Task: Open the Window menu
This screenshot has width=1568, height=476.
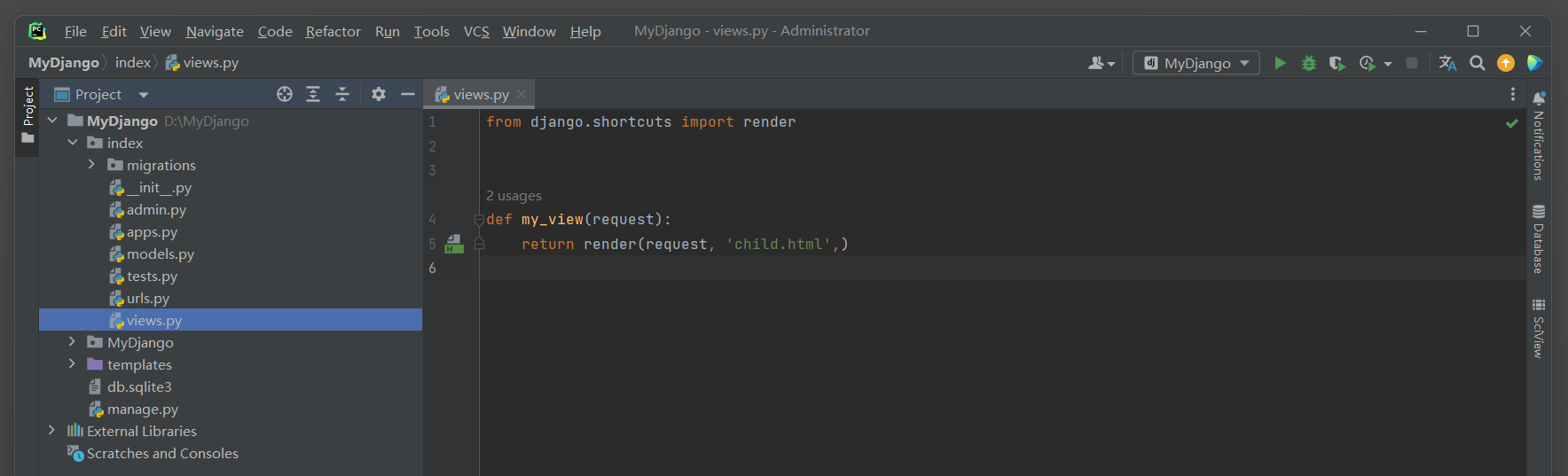Action: pos(529,31)
